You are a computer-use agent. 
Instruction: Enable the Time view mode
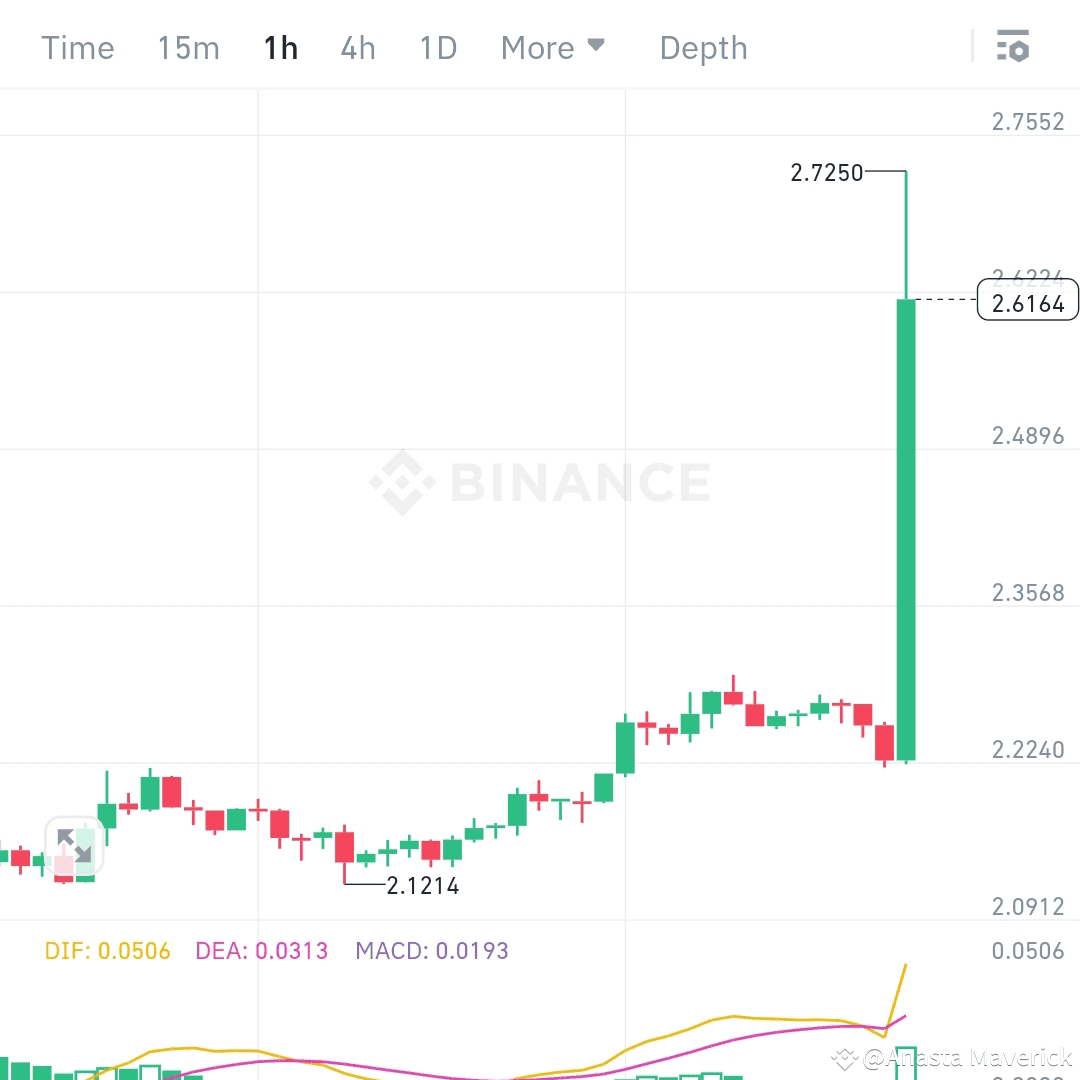tap(77, 47)
